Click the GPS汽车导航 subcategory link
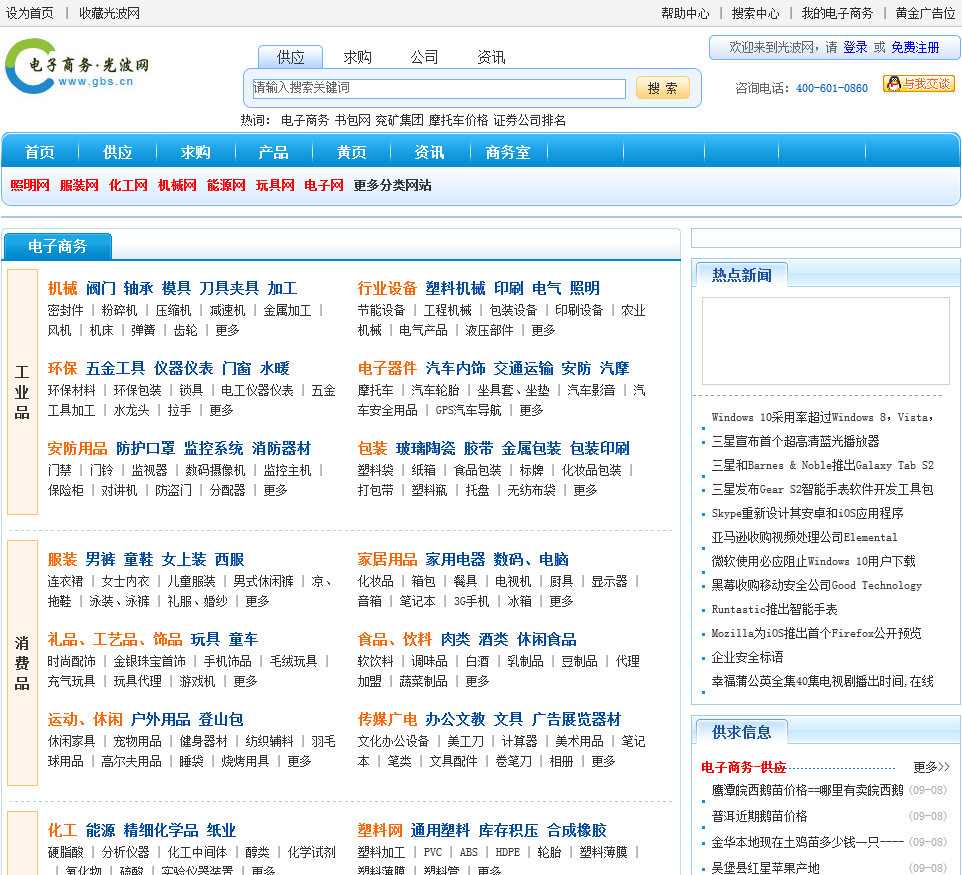 coord(468,410)
